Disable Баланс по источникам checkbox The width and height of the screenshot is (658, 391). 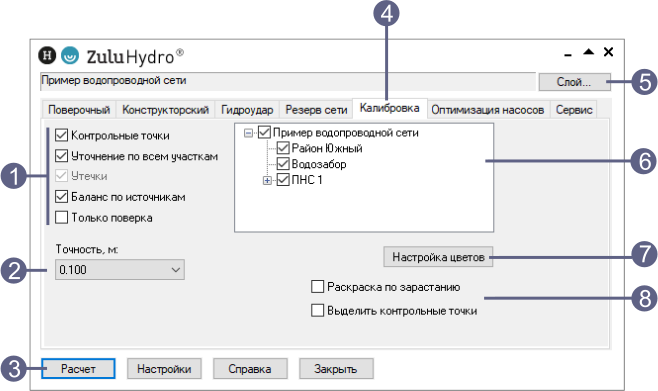[x=62, y=196]
